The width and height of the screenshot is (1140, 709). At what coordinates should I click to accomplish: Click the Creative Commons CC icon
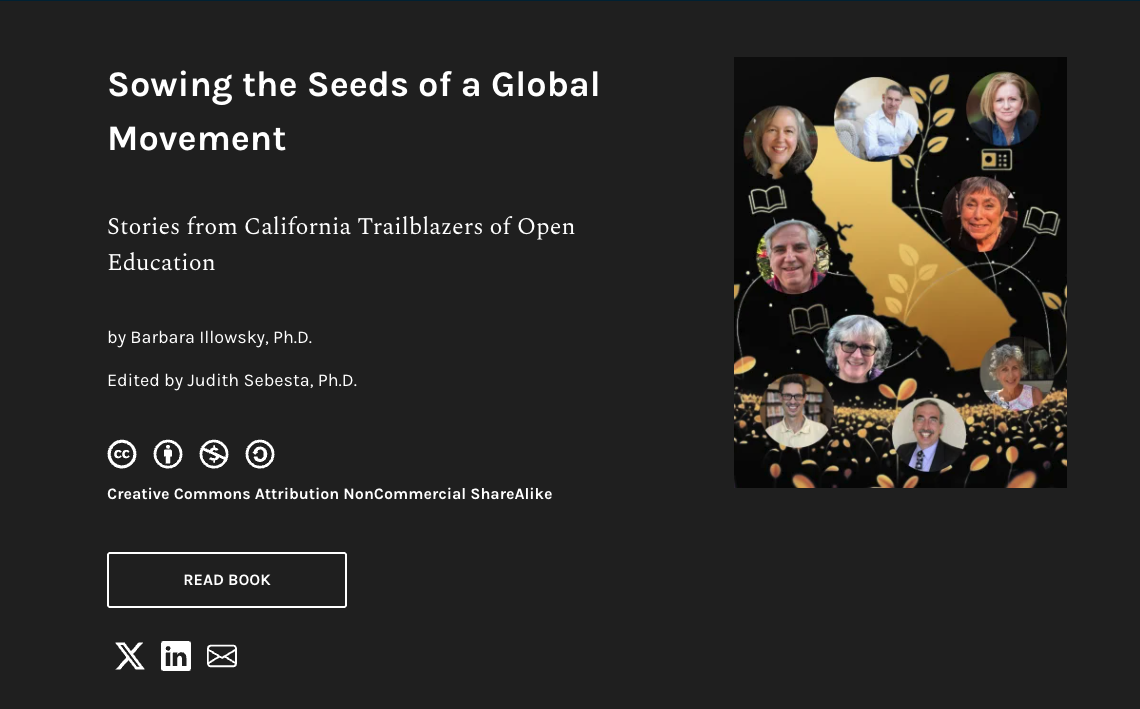tap(122, 455)
